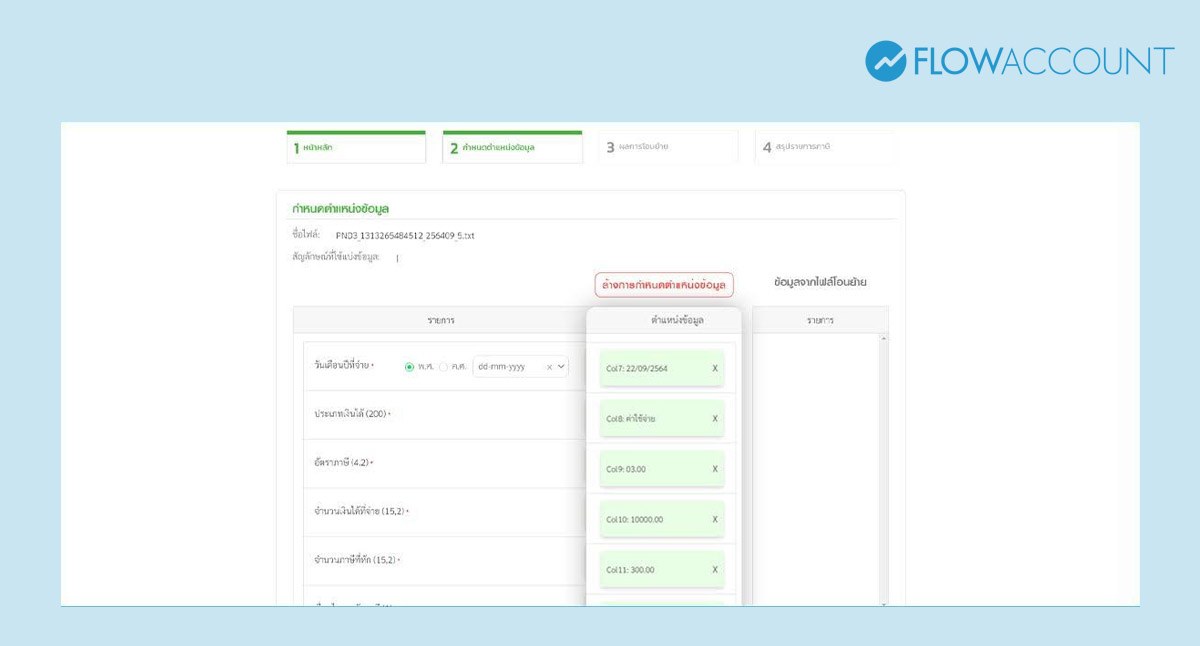This screenshot has height=646, width=1200.
Task: Clear the dd-mm-yyyy date format selection
Action: [548, 367]
